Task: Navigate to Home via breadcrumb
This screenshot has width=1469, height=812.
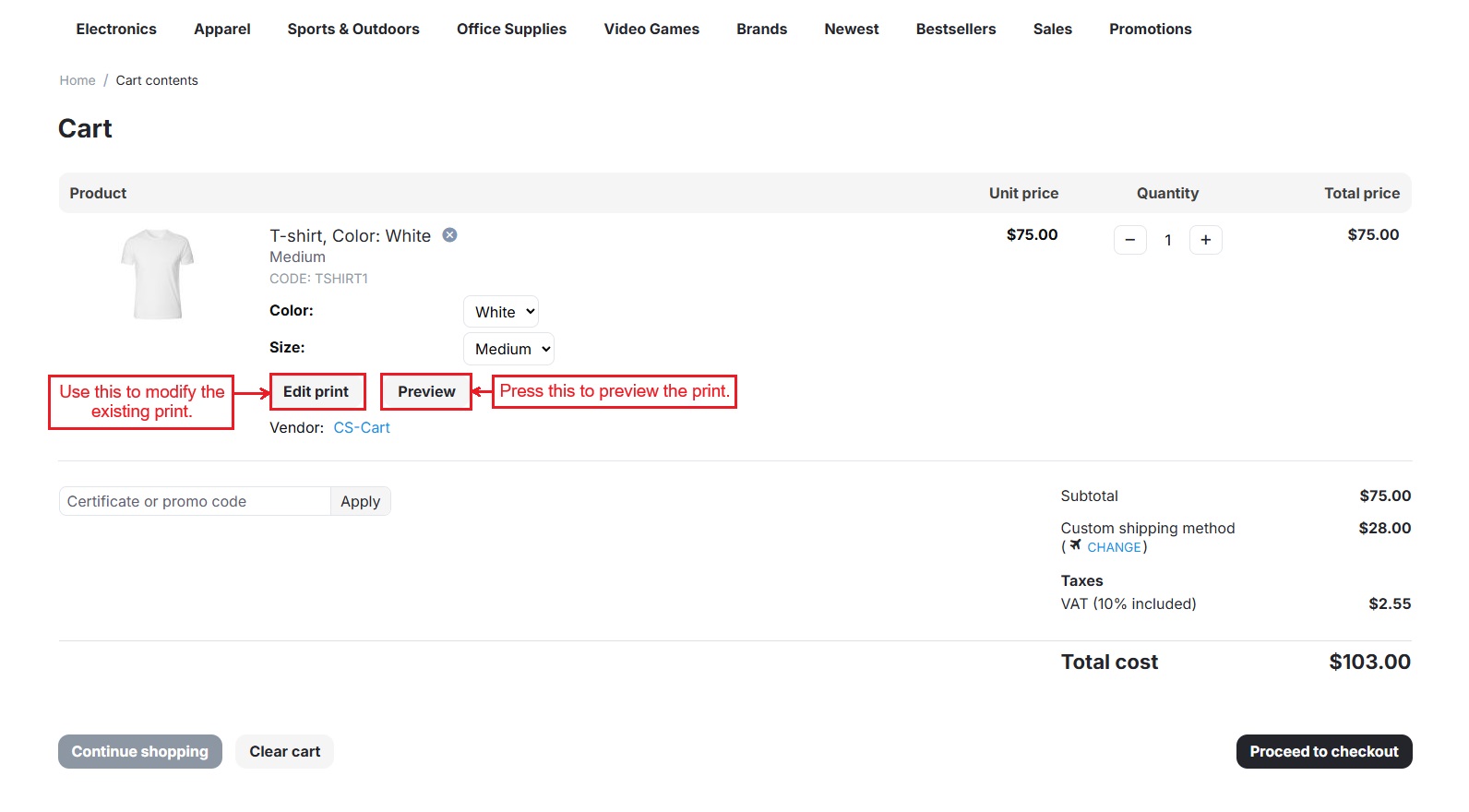Action: pyautogui.click(x=78, y=81)
